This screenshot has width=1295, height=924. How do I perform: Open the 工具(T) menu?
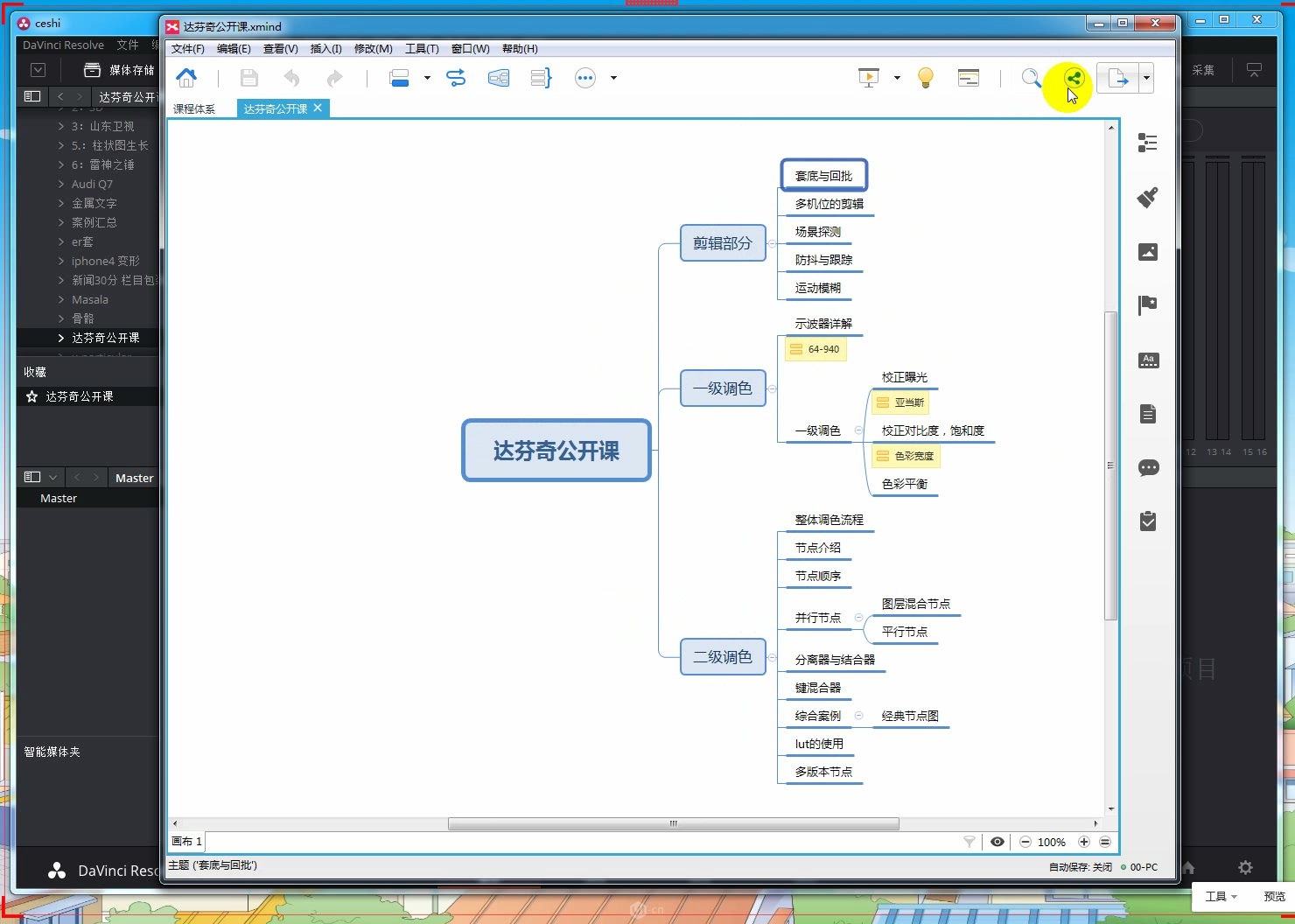422,49
